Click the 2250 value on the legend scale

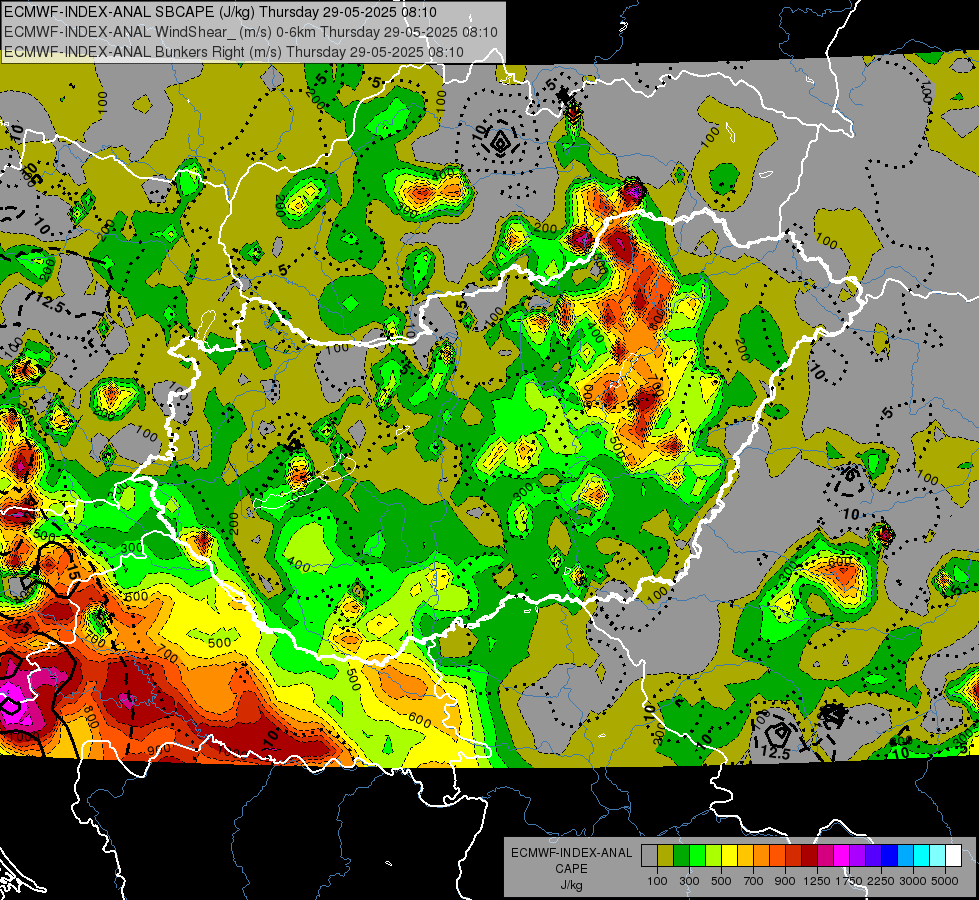[881, 881]
